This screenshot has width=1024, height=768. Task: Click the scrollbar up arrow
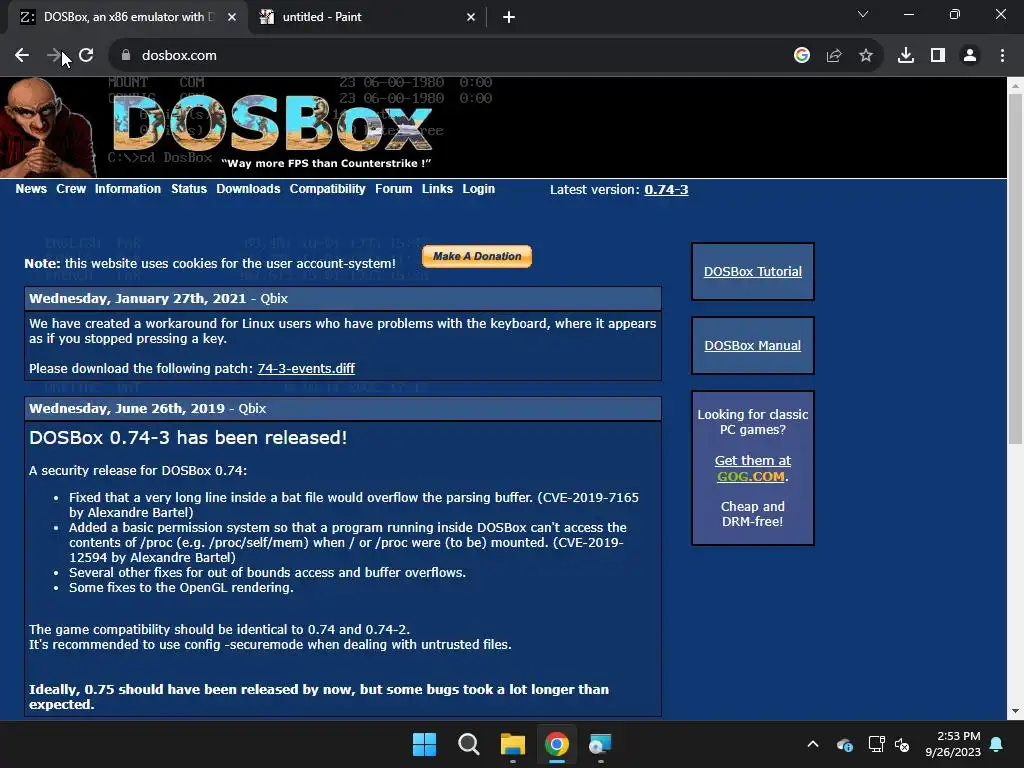pyautogui.click(x=1015, y=86)
